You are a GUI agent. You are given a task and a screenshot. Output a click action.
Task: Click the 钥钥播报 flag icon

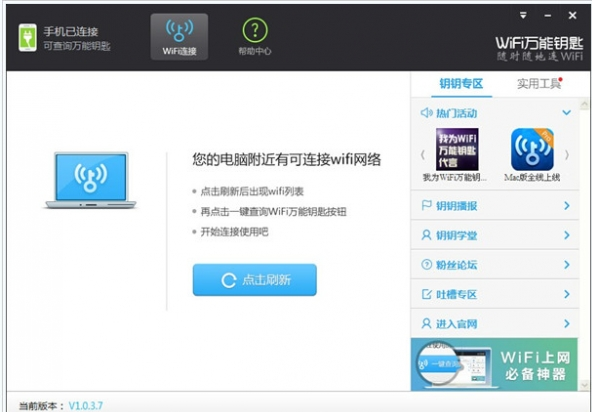426,205
